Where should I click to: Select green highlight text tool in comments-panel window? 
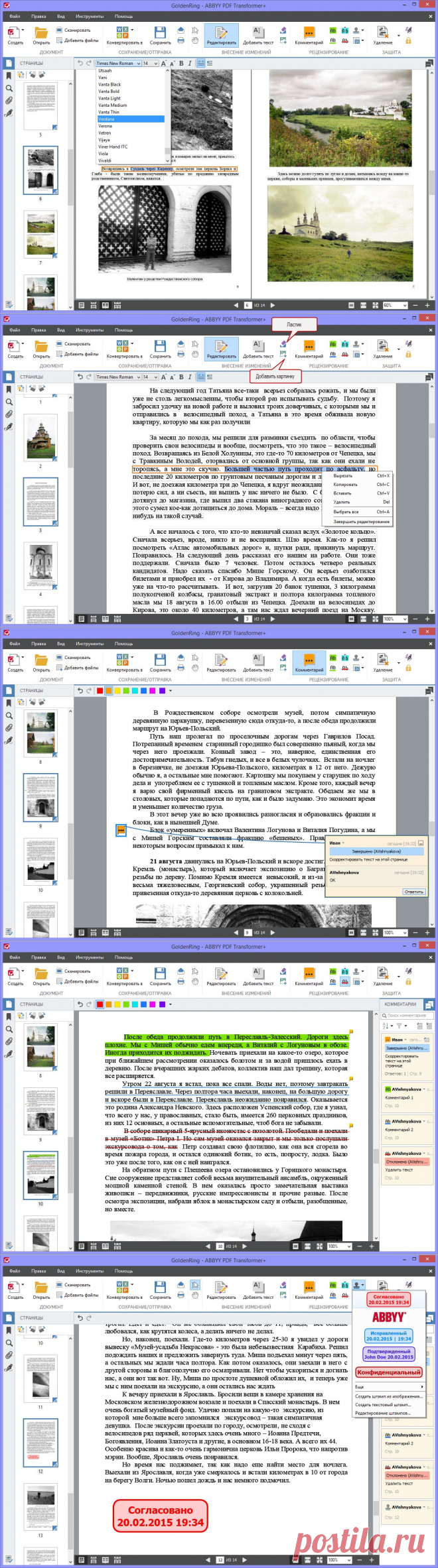pos(333,971)
